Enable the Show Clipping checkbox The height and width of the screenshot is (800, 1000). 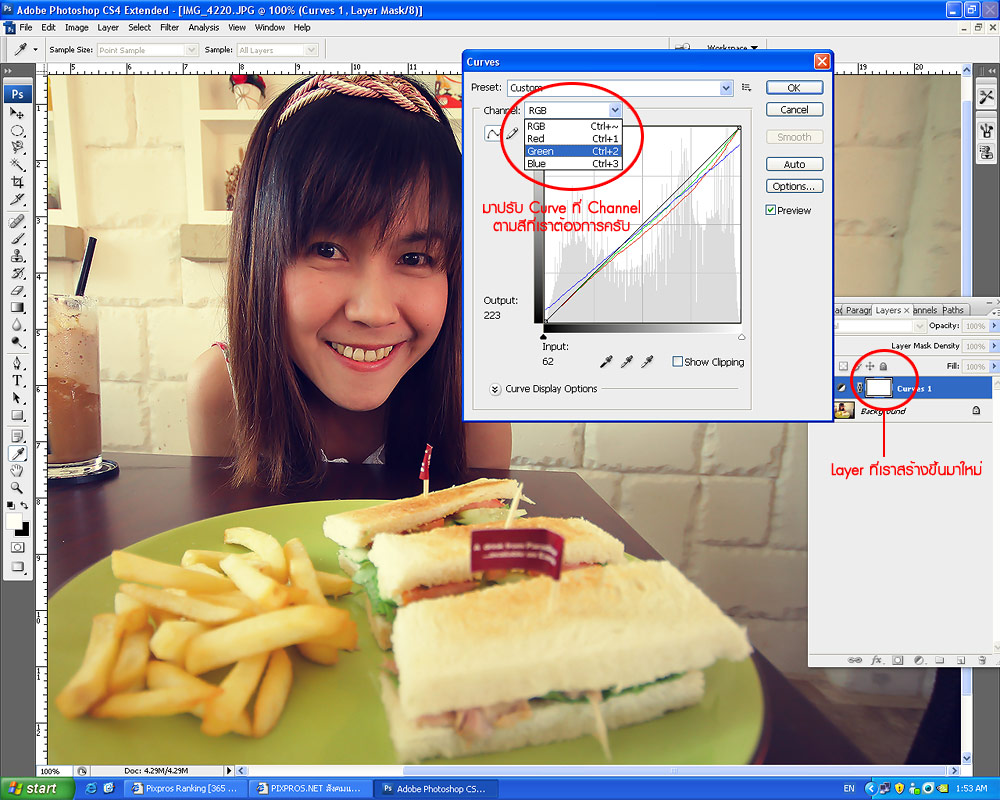678,362
